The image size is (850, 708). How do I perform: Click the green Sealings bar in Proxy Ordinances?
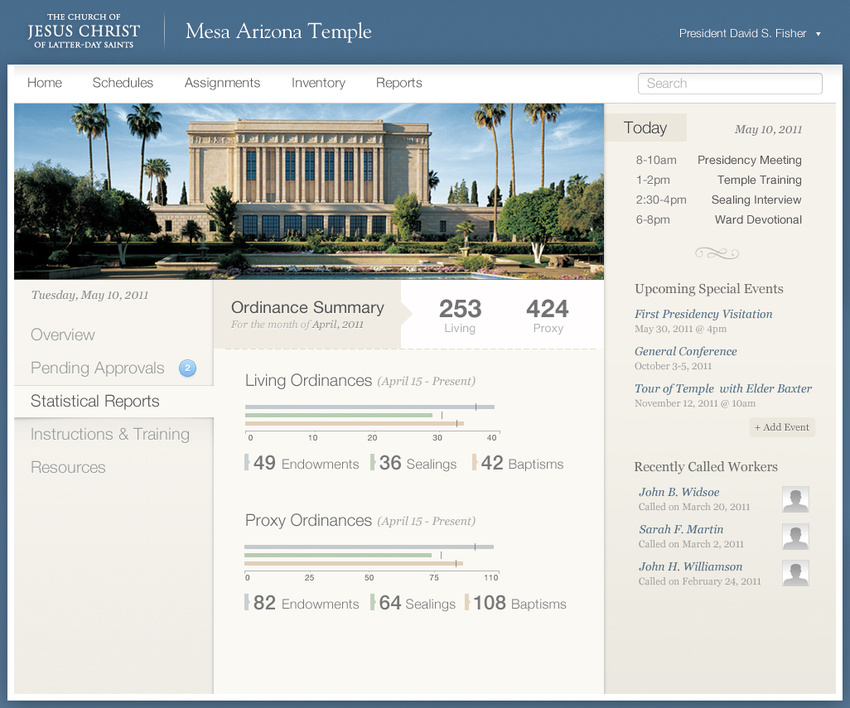[x=338, y=555]
